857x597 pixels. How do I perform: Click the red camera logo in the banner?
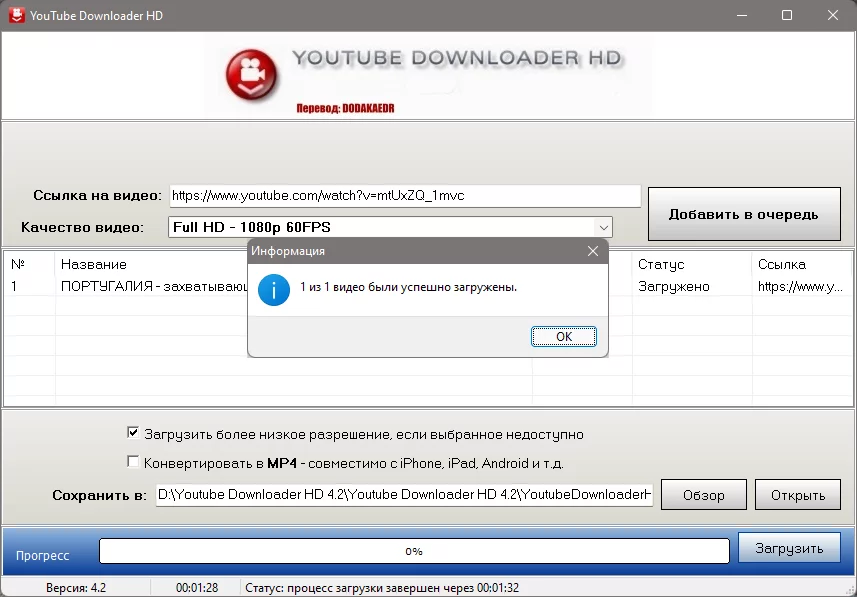251,75
